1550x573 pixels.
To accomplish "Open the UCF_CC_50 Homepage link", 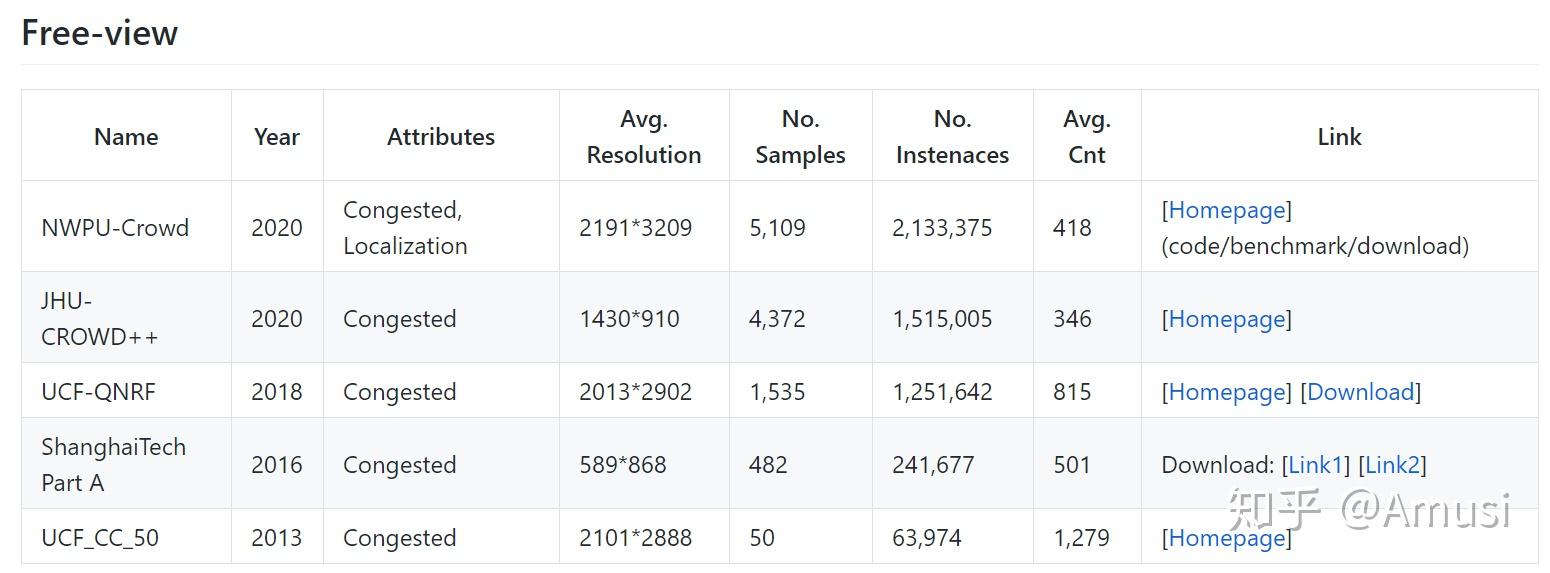I will pos(1227,538).
